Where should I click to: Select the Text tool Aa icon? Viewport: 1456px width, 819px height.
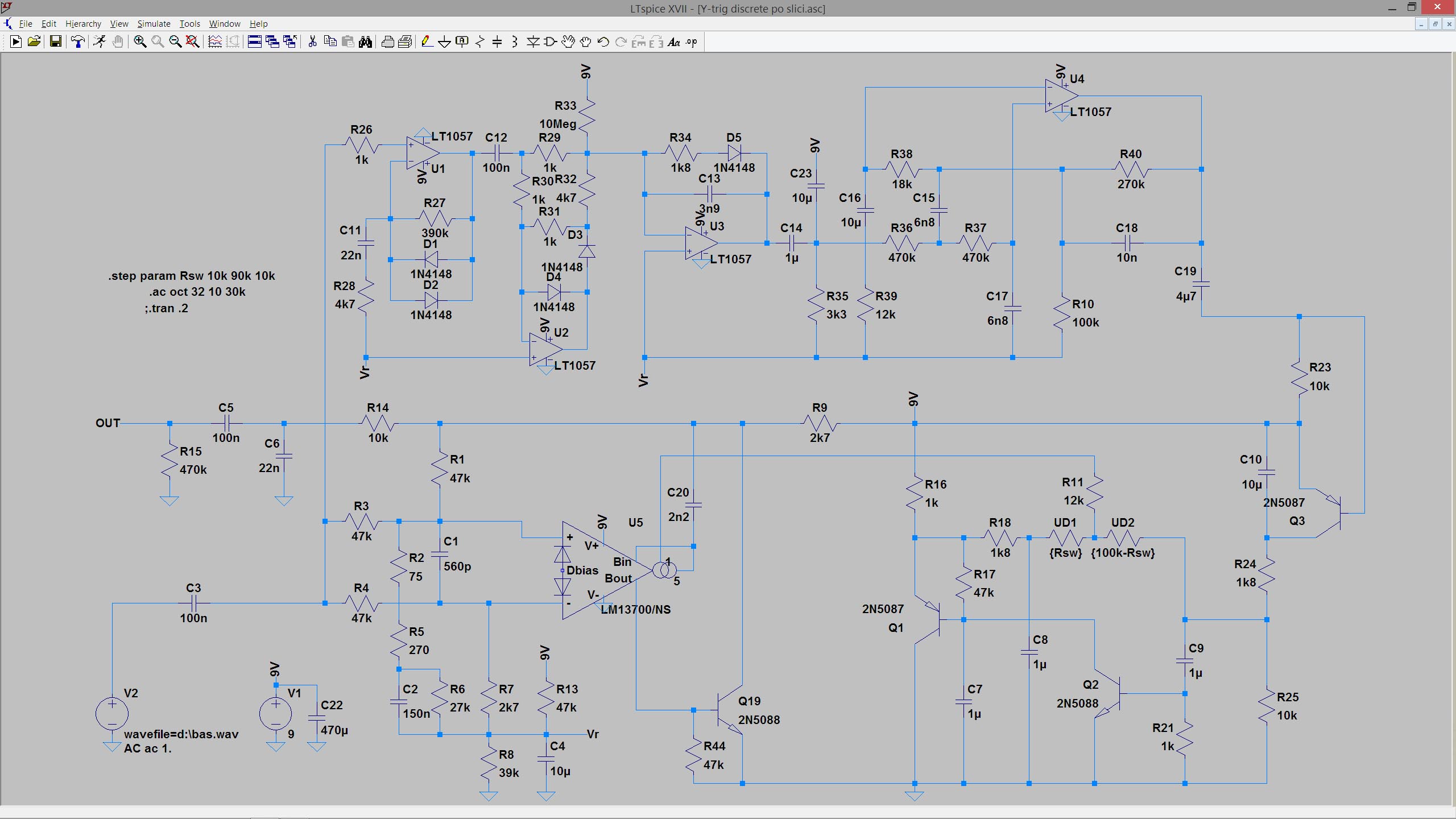point(674,42)
